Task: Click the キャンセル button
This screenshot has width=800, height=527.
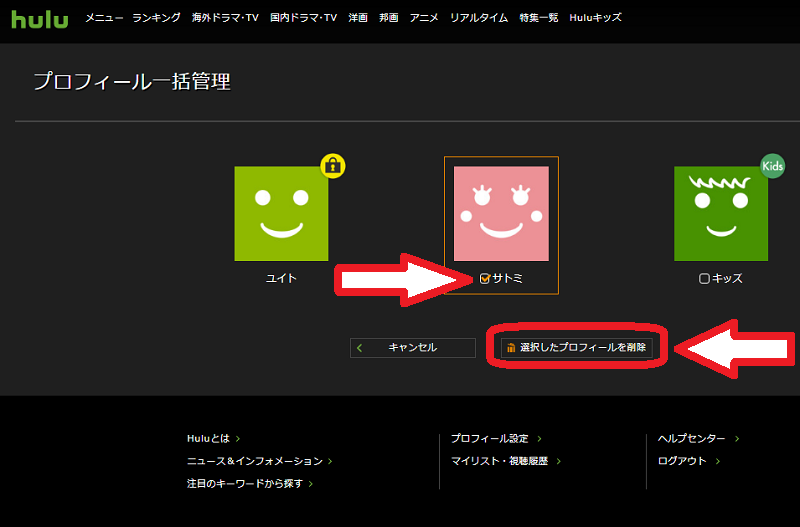Action: [413, 348]
